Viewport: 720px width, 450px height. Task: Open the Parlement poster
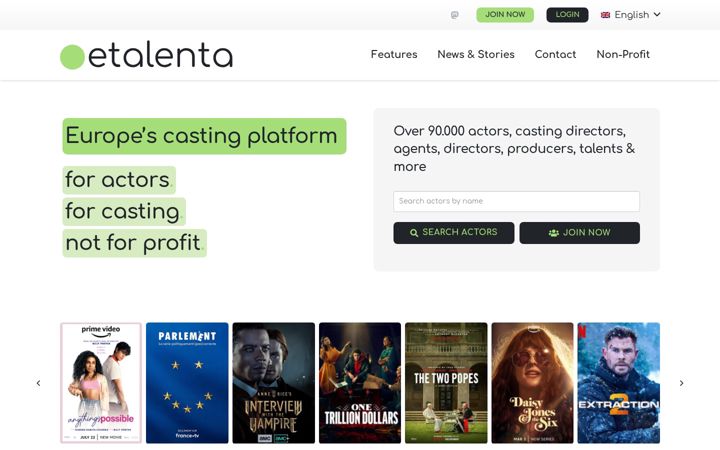click(187, 383)
